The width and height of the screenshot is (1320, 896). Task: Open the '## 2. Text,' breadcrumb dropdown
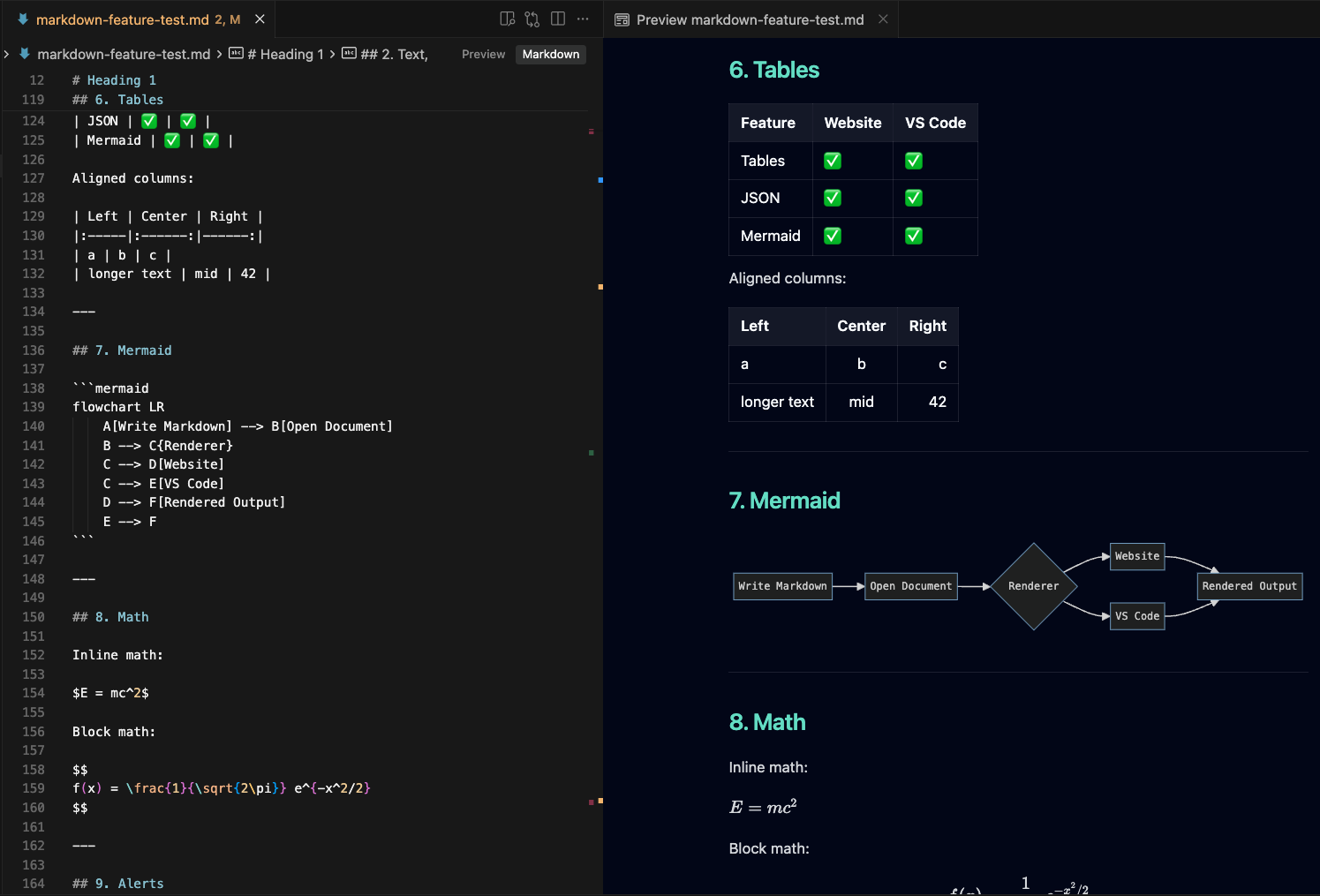[x=394, y=54]
